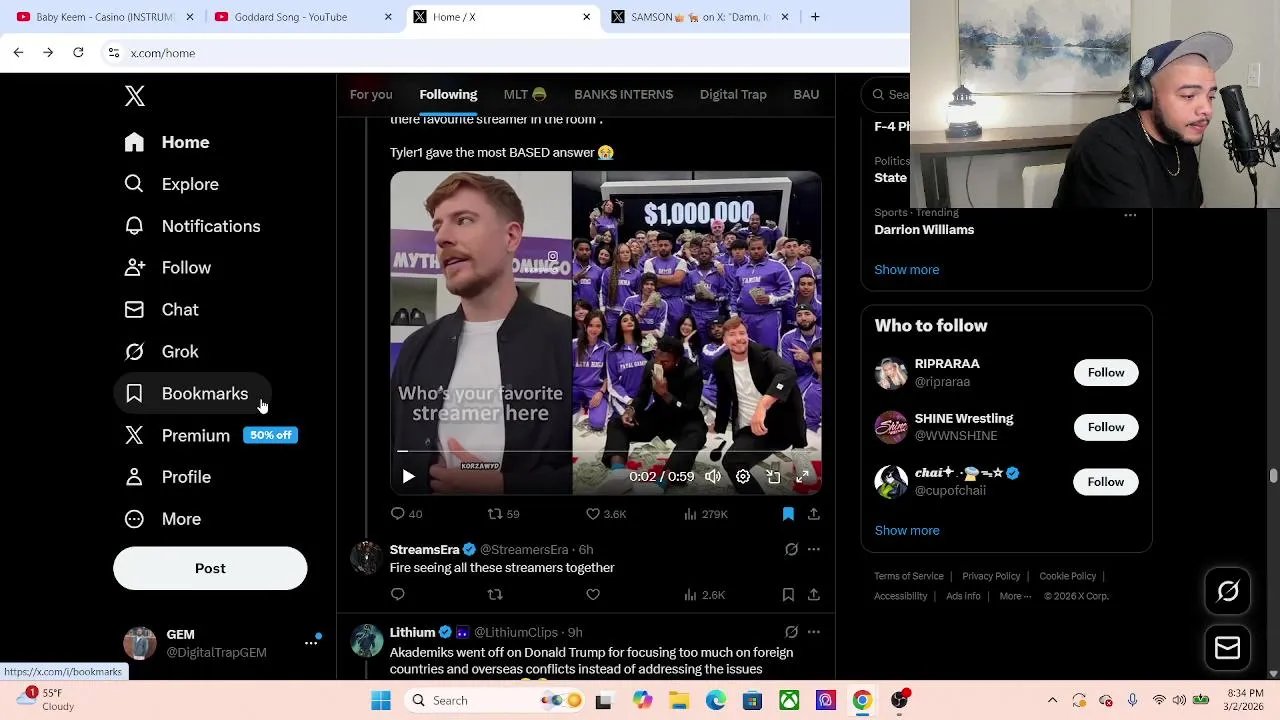Image resolution: width=1280 pixels, height=720 pixels.
Task: Toggle picture-in-picture on the video
Action: pos(773,477)
